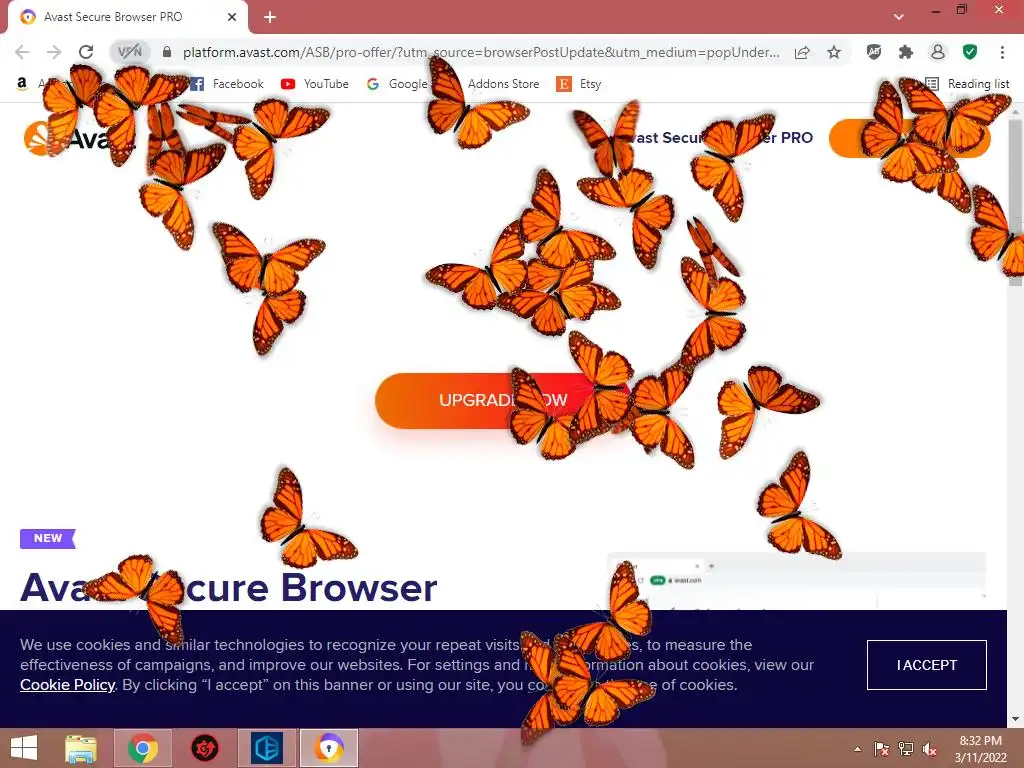Image resolution: width=1024 pixels, height=768 pixels.
Task: Open the blue cube taskbar app
Action: point(267,748)
